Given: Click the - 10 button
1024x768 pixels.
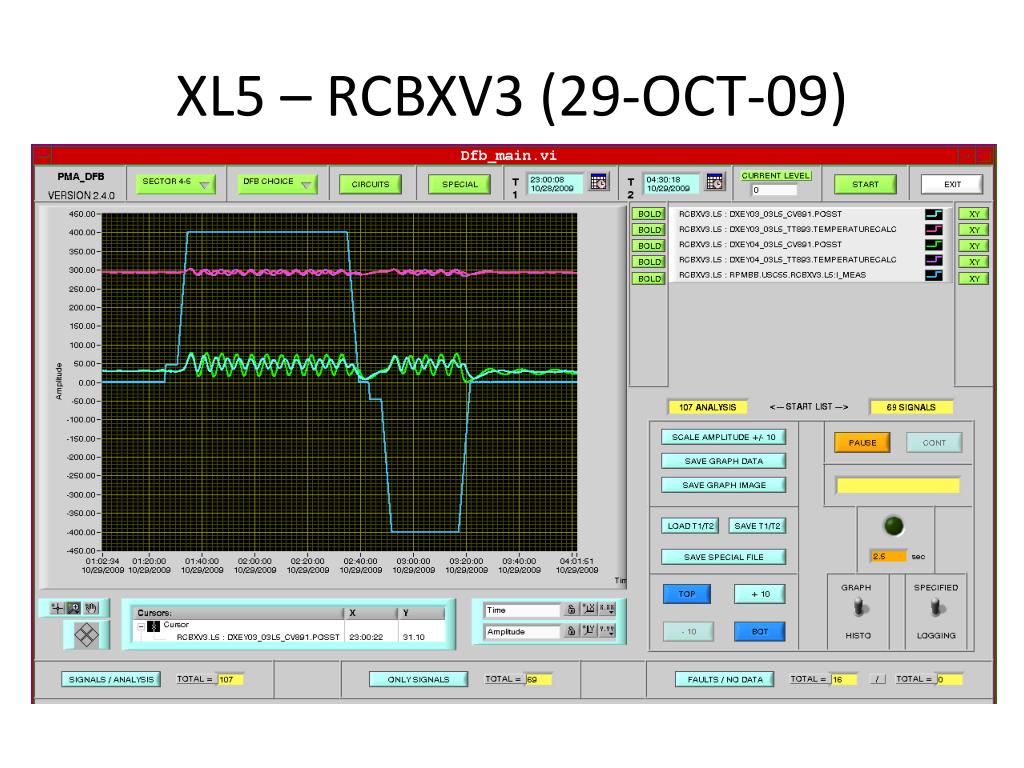Looking at the screenshot, I should tap(688, 632).
